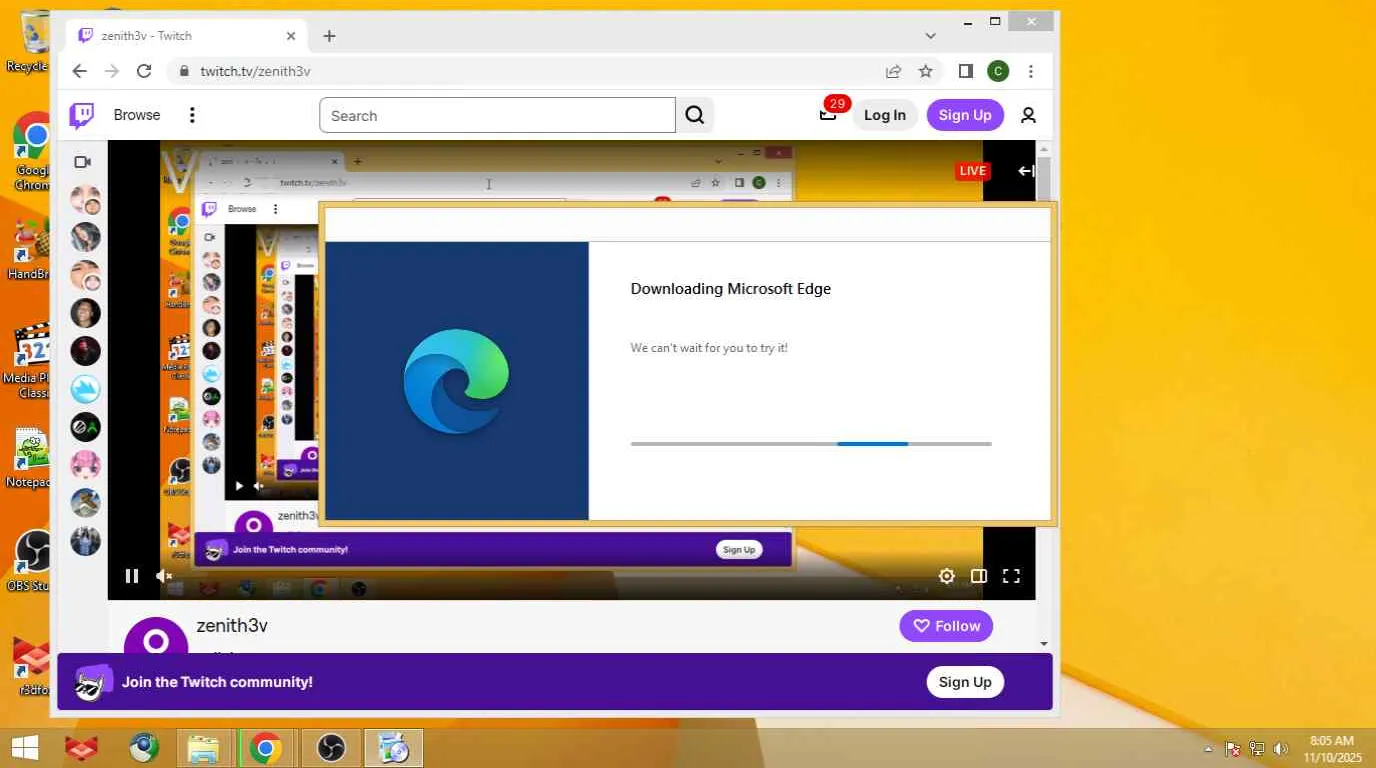
Task: Enter fullscreen on the video player
Action: coord(1011,576)
